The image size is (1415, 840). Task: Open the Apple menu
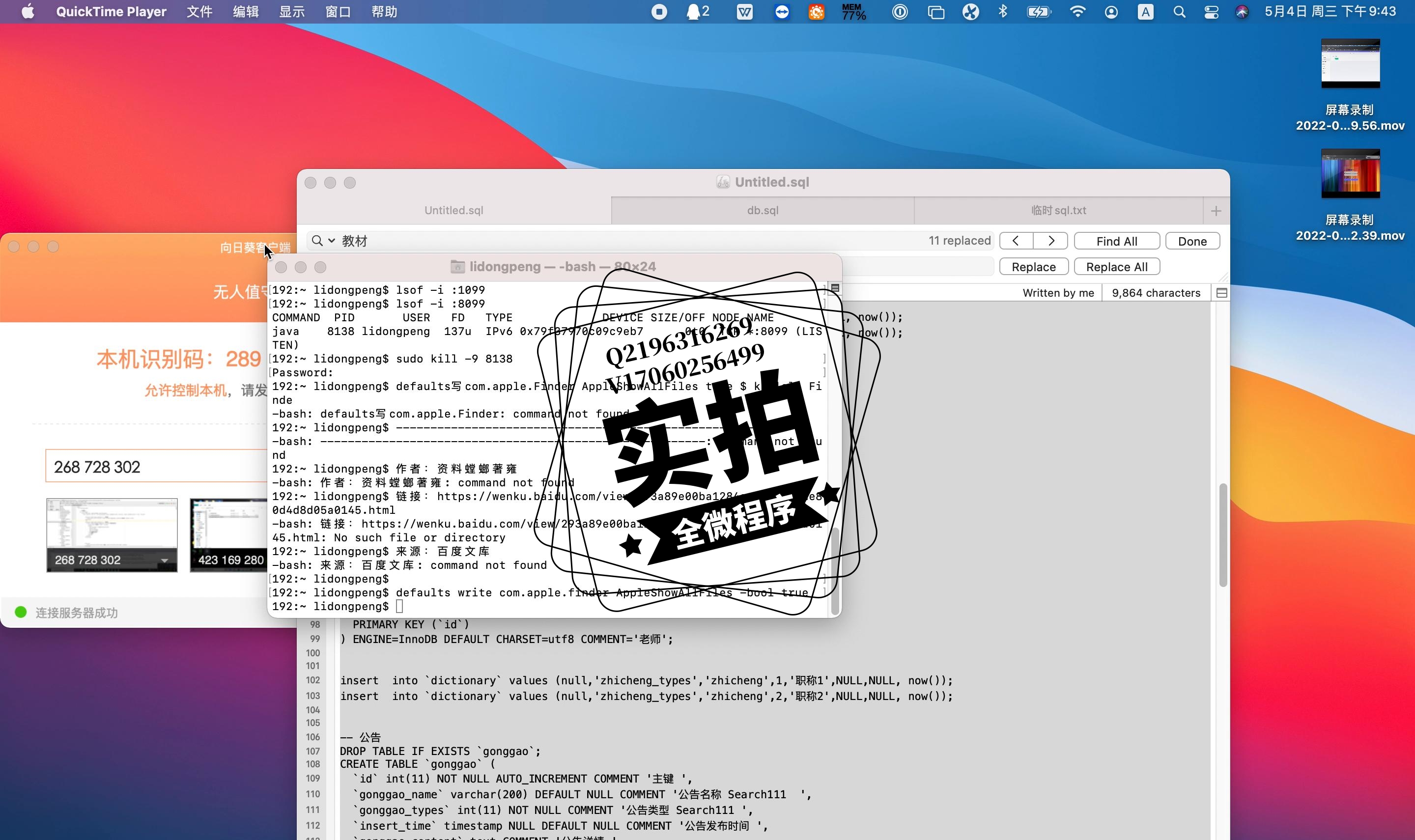pyautogui.click(x=28, y=11)
